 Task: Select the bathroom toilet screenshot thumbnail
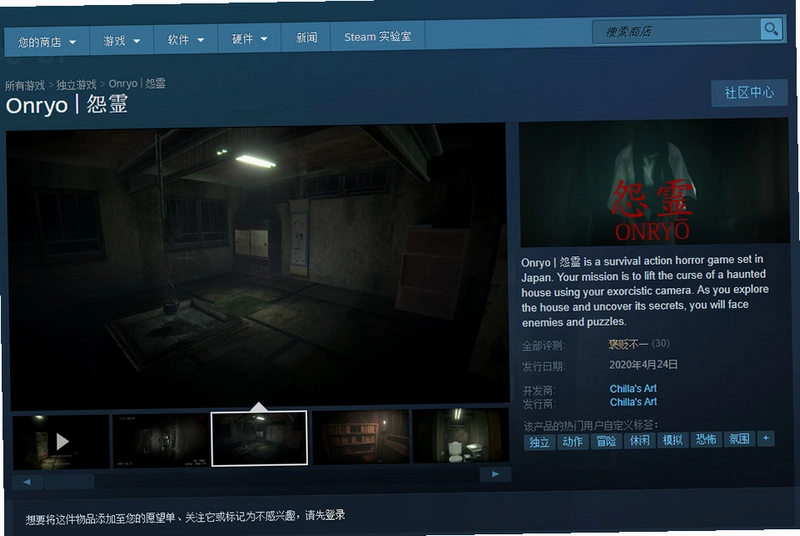(x=460, y=436)
